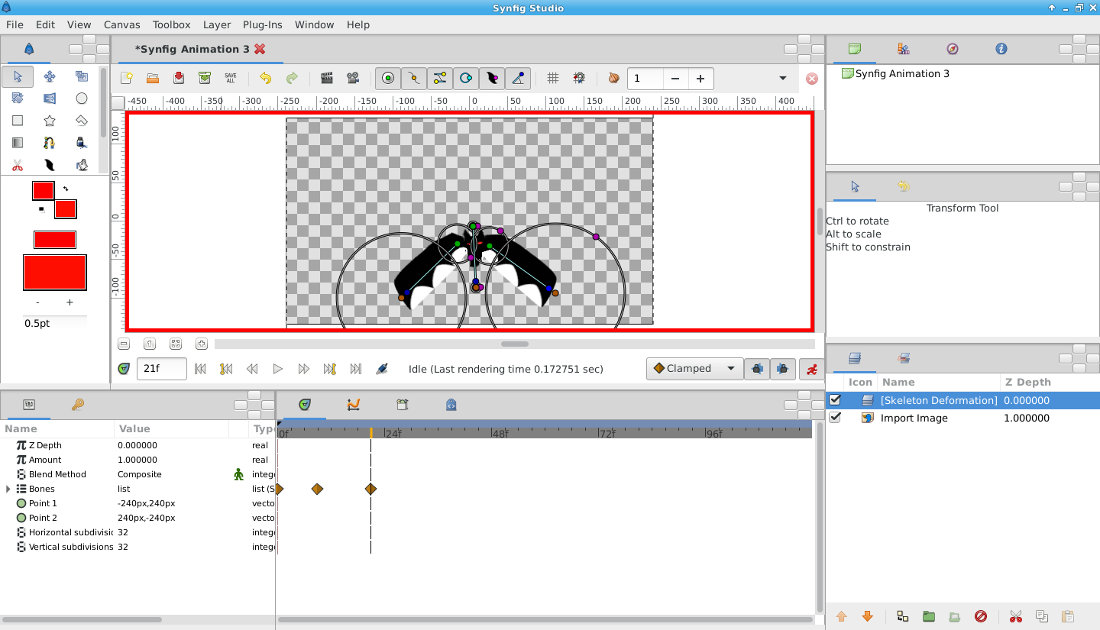Click the Open file toolbar icon
1100x630 pixels.
click(x=152, y=79)
